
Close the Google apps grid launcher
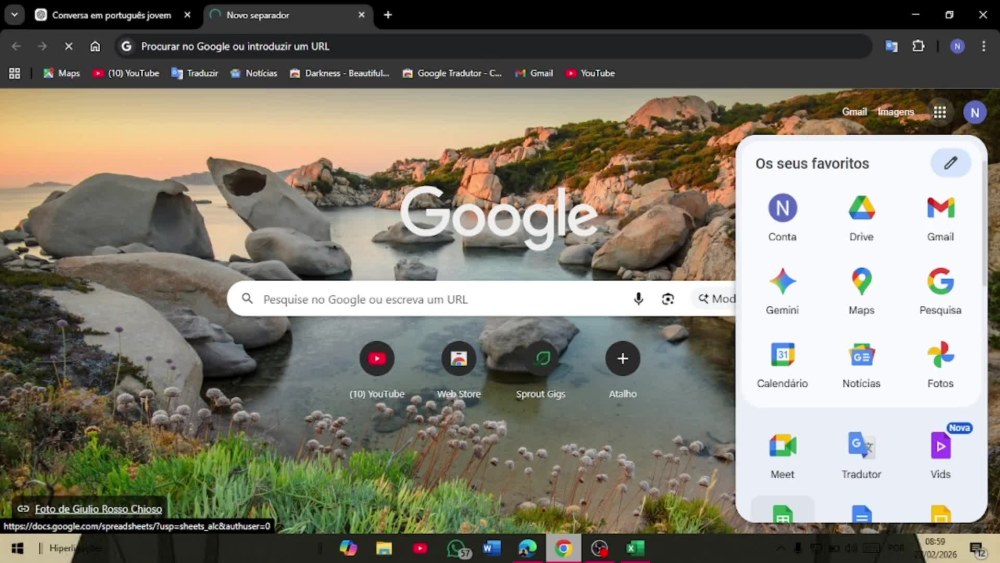(x=939, y=112)
